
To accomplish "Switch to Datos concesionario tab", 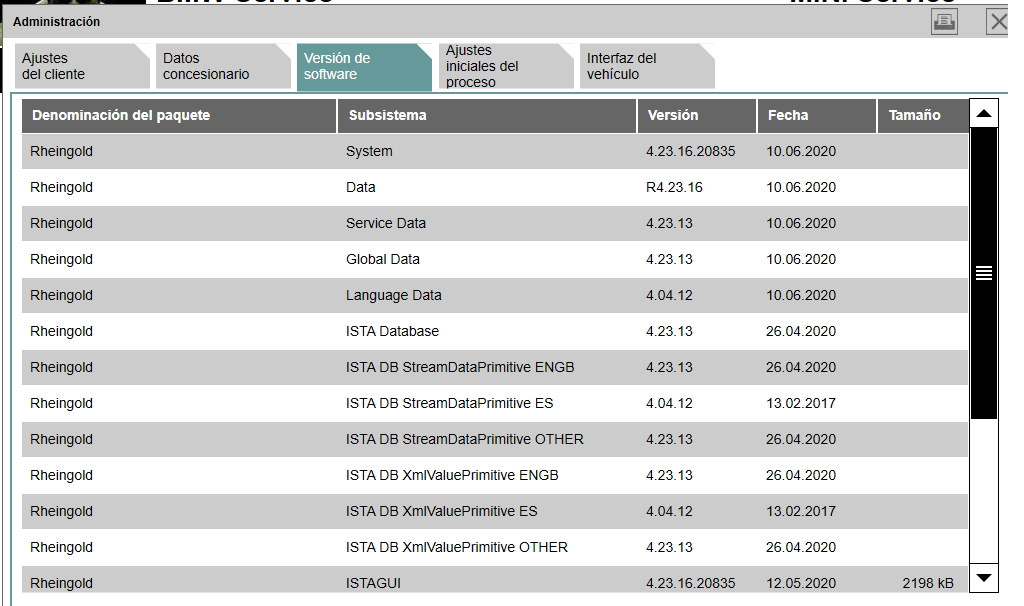I will click(x=223, y=66).
